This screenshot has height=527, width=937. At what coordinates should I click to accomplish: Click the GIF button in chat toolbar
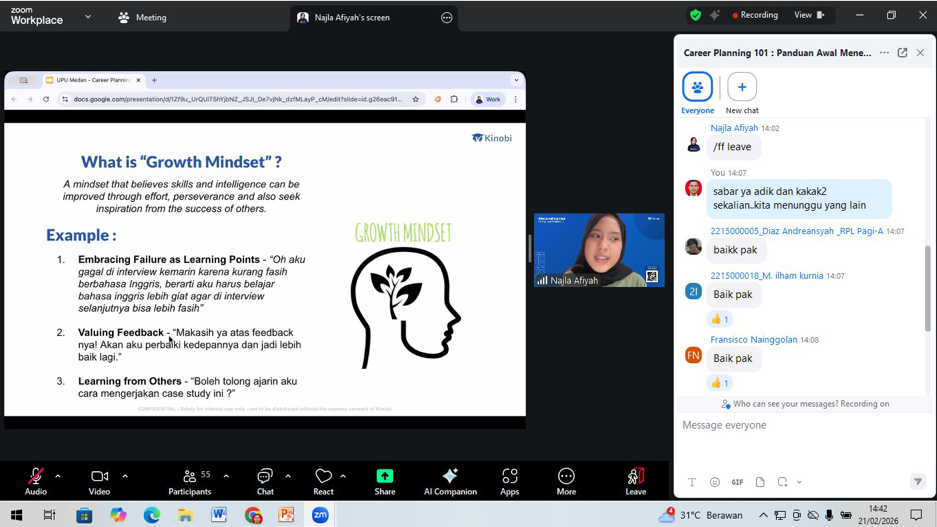click(737, 482)
